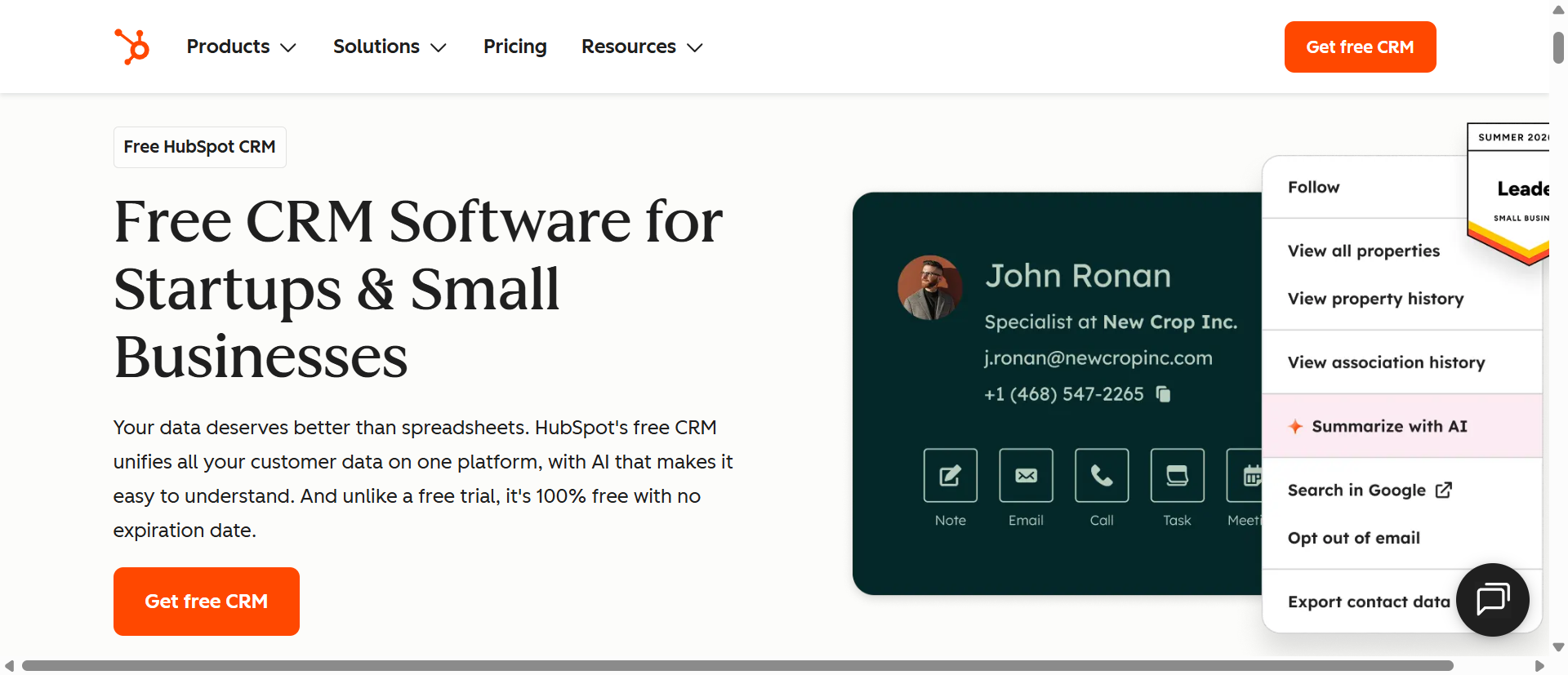Expand the Products dropdown menu
The height and width of the screenshot is (675, 1568).
coord(241,47)
